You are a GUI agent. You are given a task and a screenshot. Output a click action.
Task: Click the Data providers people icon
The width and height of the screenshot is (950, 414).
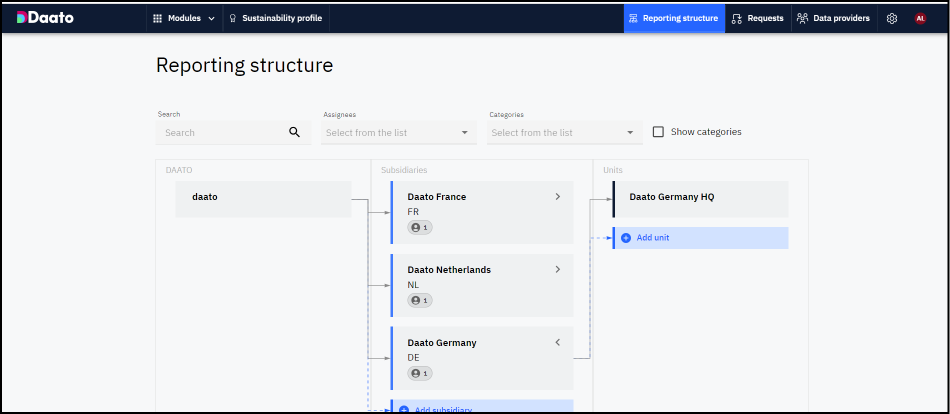coord(803,18)
